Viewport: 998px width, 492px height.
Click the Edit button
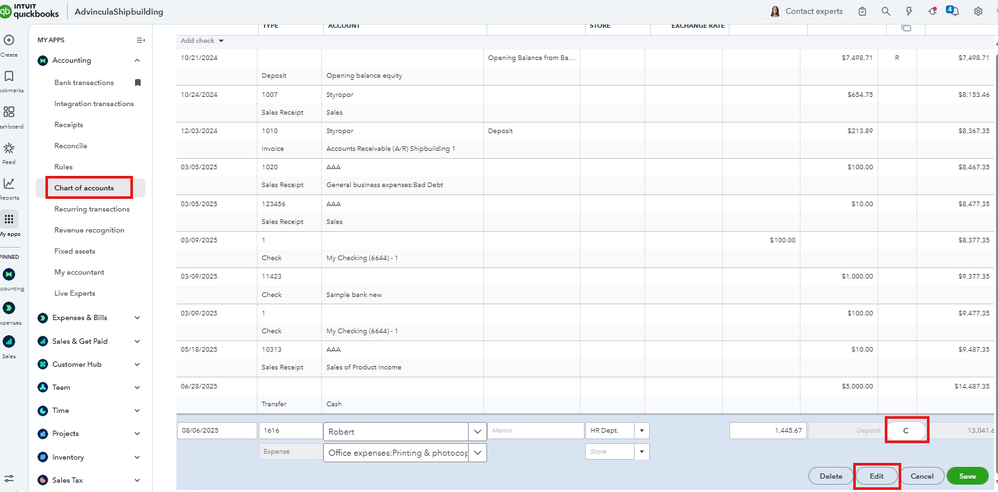click(876, 476)
